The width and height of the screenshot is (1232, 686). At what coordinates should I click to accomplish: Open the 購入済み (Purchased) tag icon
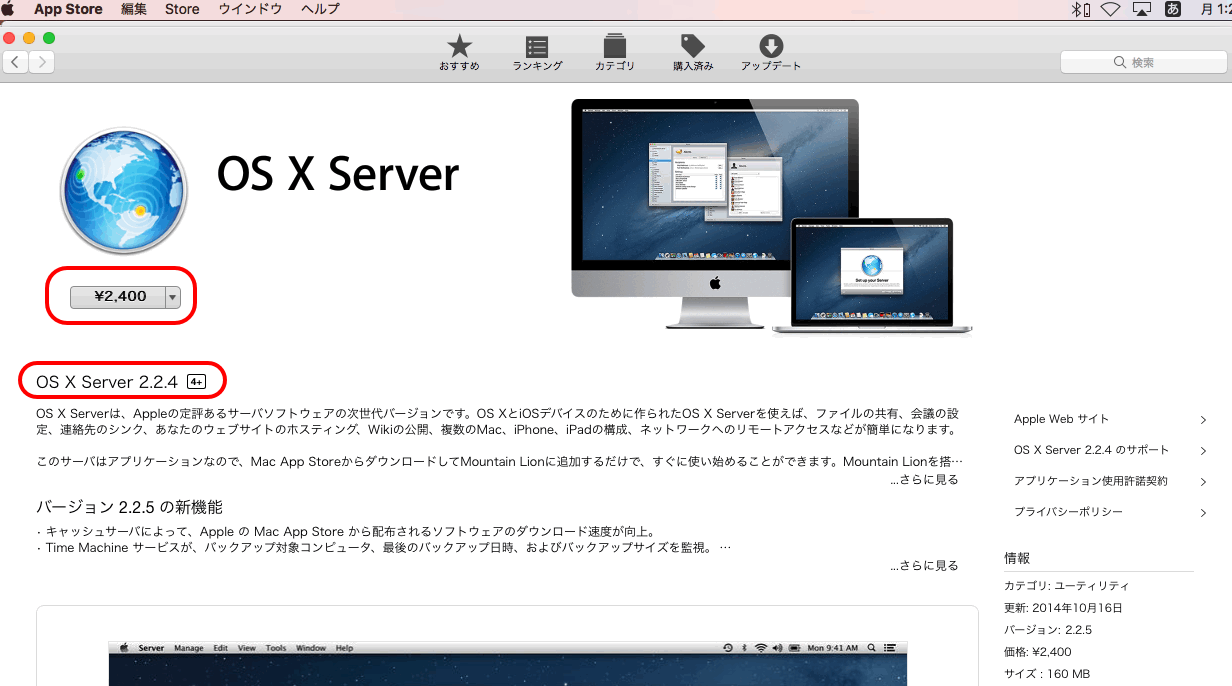point(692,47)
